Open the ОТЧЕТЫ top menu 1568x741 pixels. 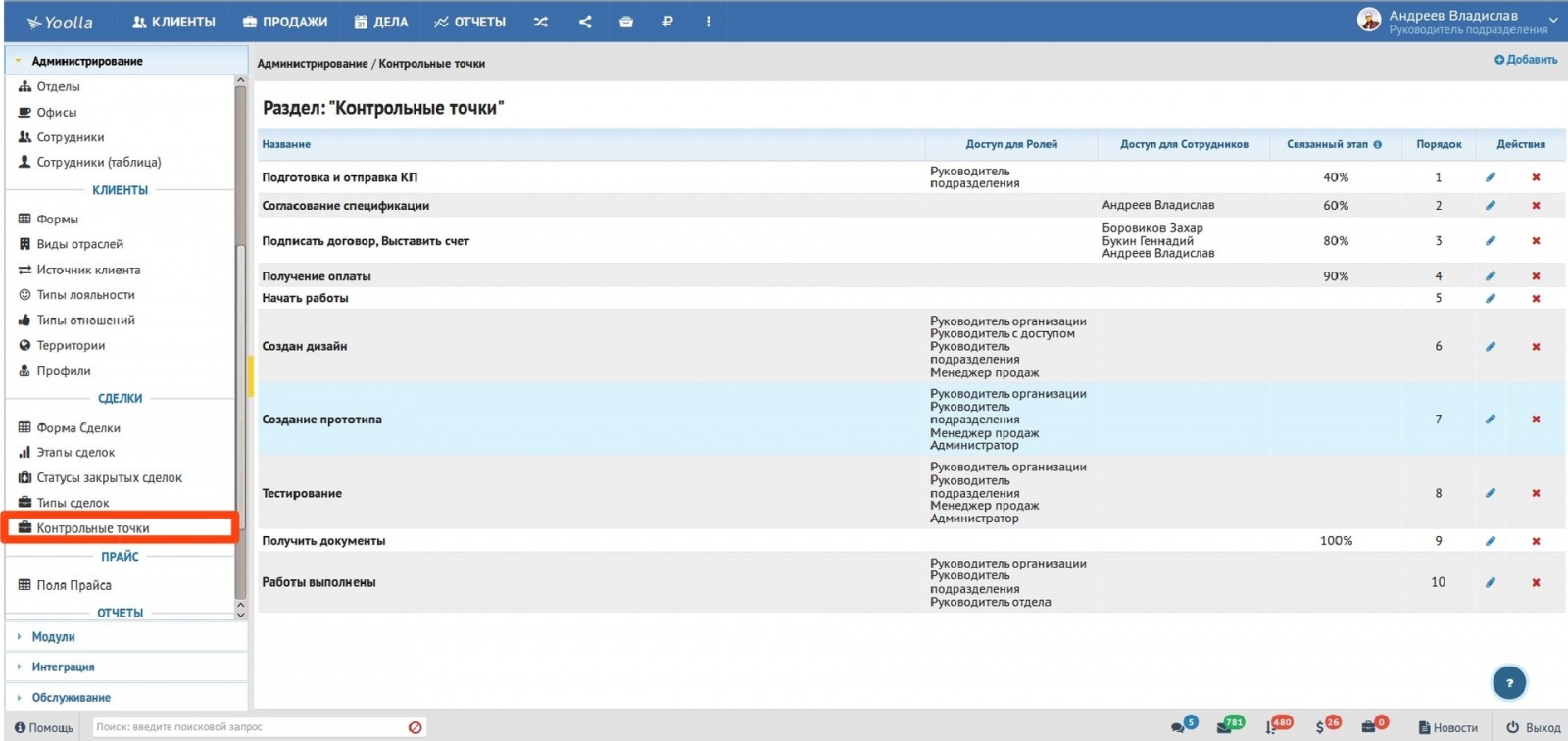pyautogui.click(x=470, y=22)
